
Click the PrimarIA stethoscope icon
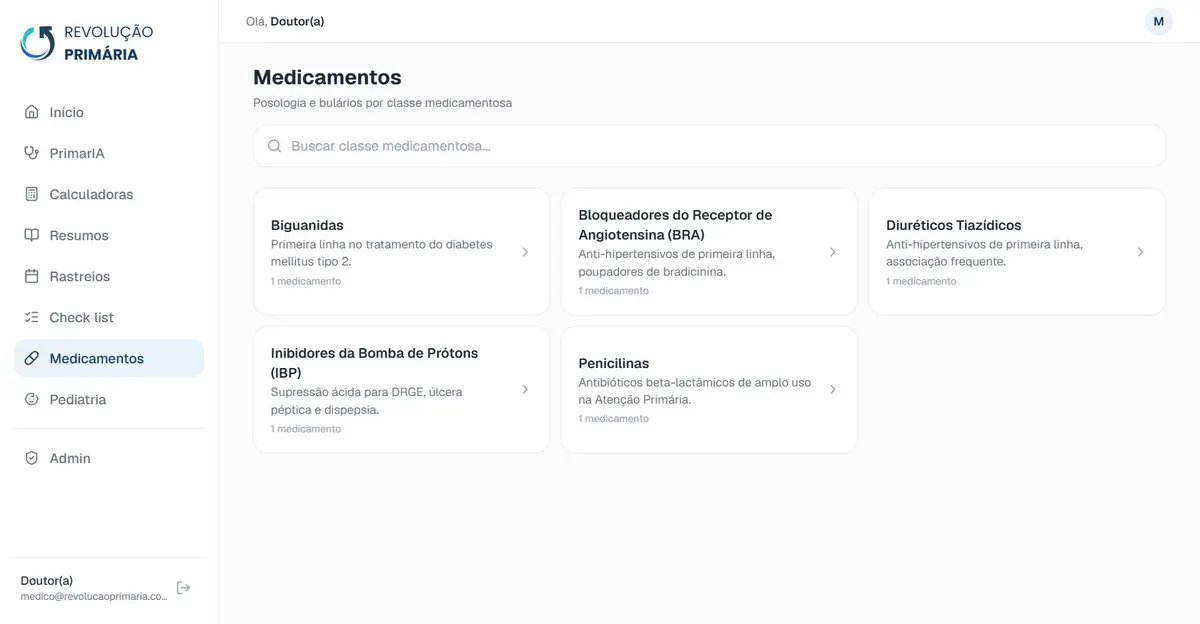click(31, 153)
